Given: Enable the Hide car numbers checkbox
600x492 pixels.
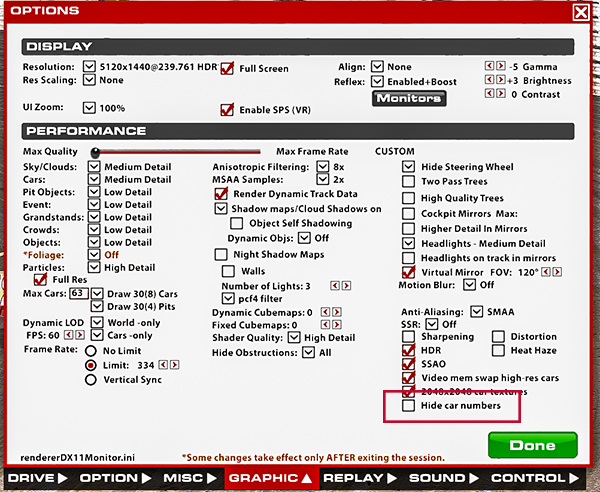Looking at the screenshot, I should click(408, 407).
